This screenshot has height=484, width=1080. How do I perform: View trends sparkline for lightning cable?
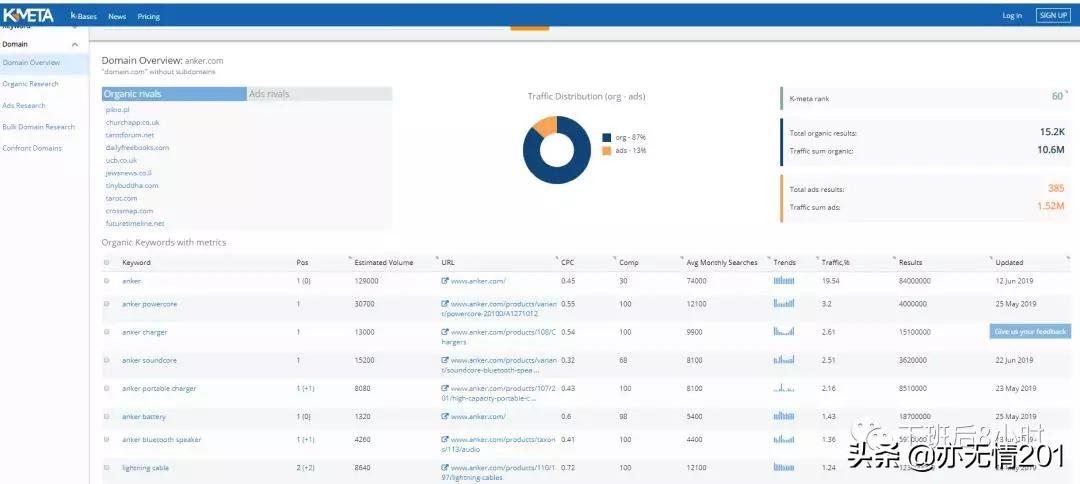pyautogui.click(x=784, y=467)
